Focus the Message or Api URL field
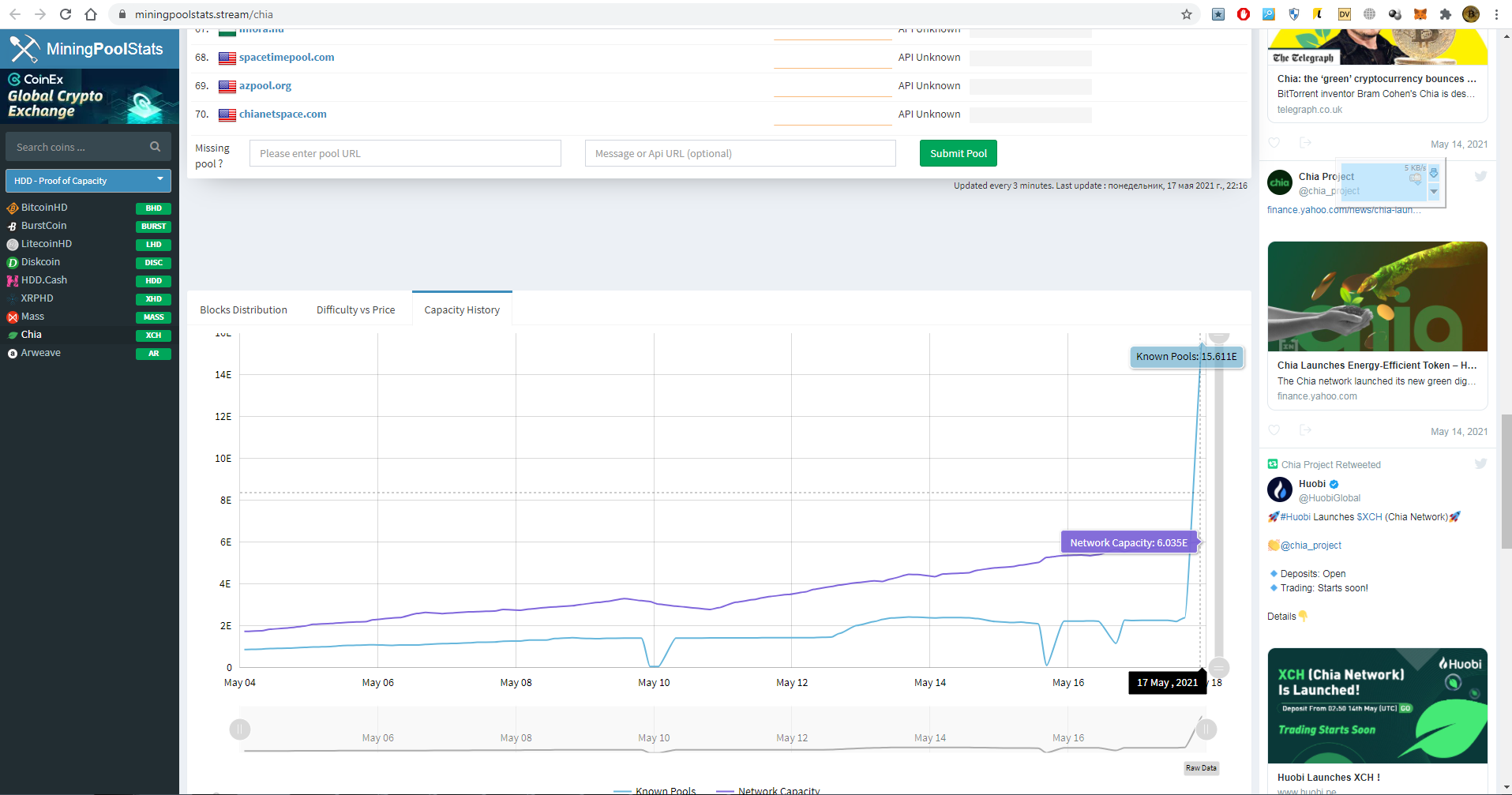Viewport: 1512px width, 795px height. 741,153
